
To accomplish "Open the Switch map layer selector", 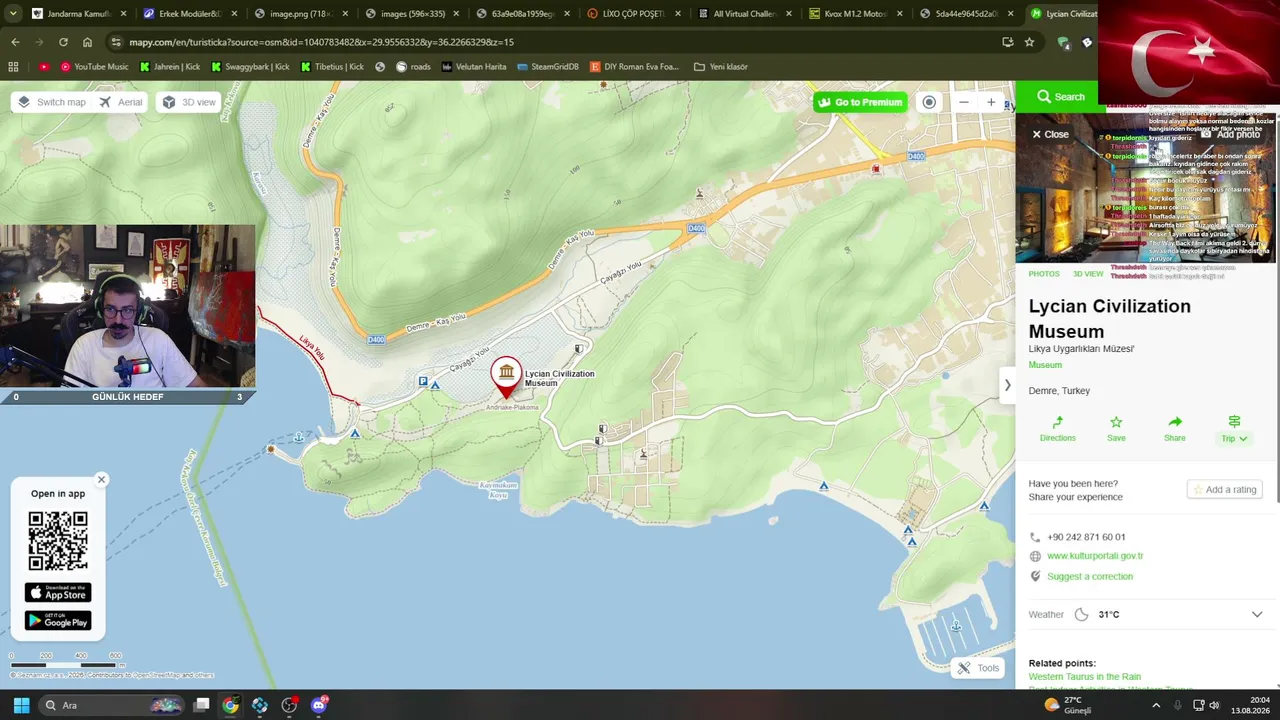I will 52,102.
